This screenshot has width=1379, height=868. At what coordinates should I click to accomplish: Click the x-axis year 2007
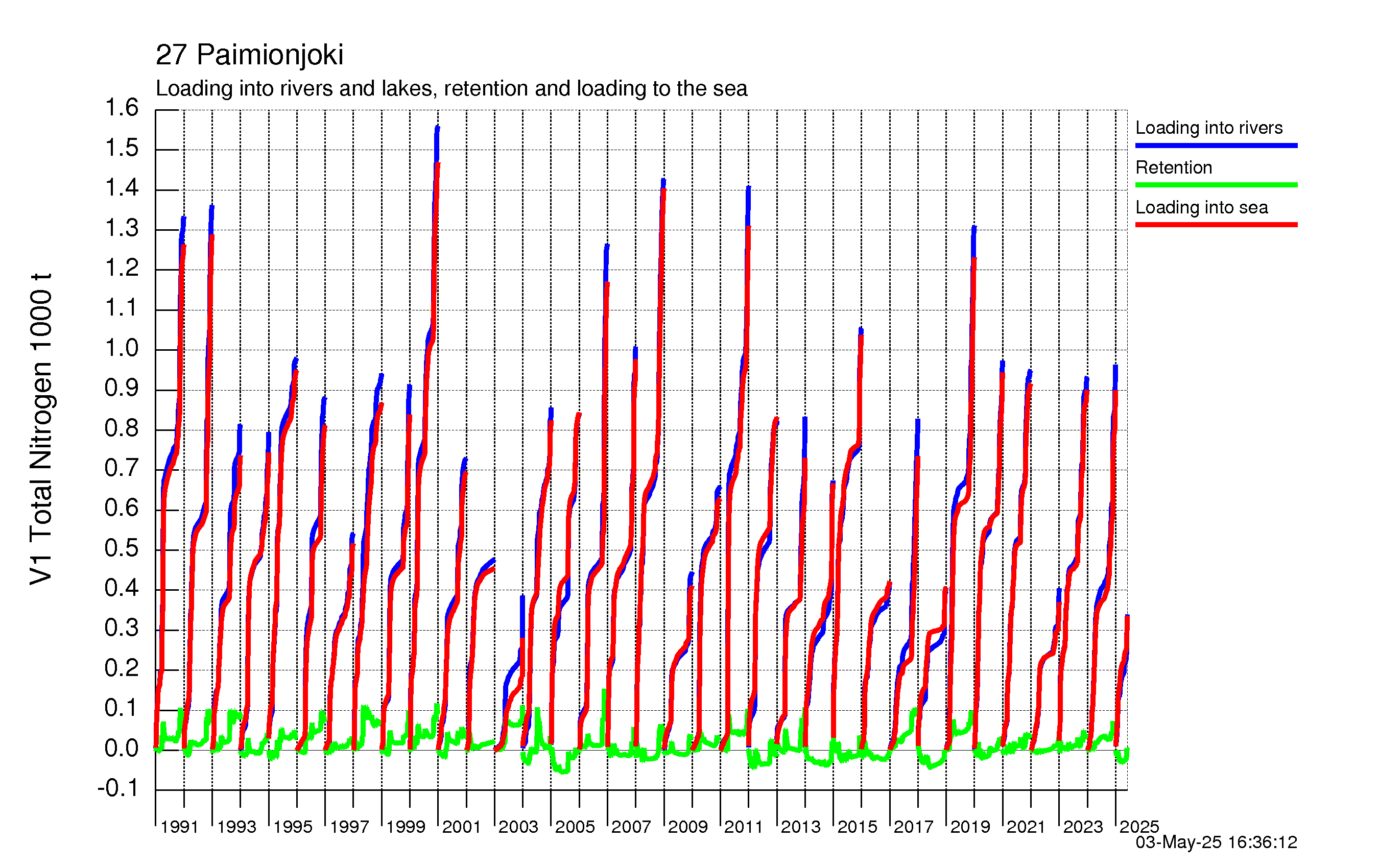pyautogui.click(x=631, y=827)
